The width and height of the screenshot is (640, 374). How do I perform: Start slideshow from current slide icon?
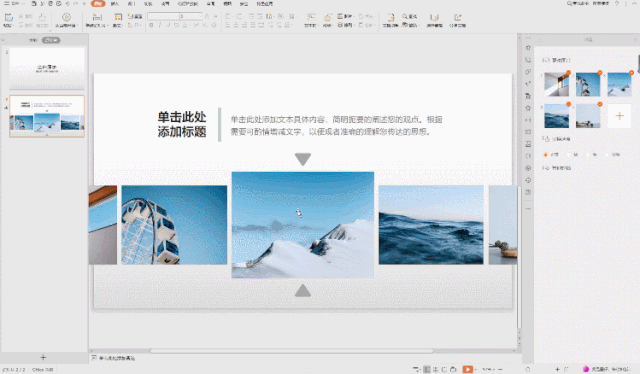pyautogui.click(x=66, y=17)
